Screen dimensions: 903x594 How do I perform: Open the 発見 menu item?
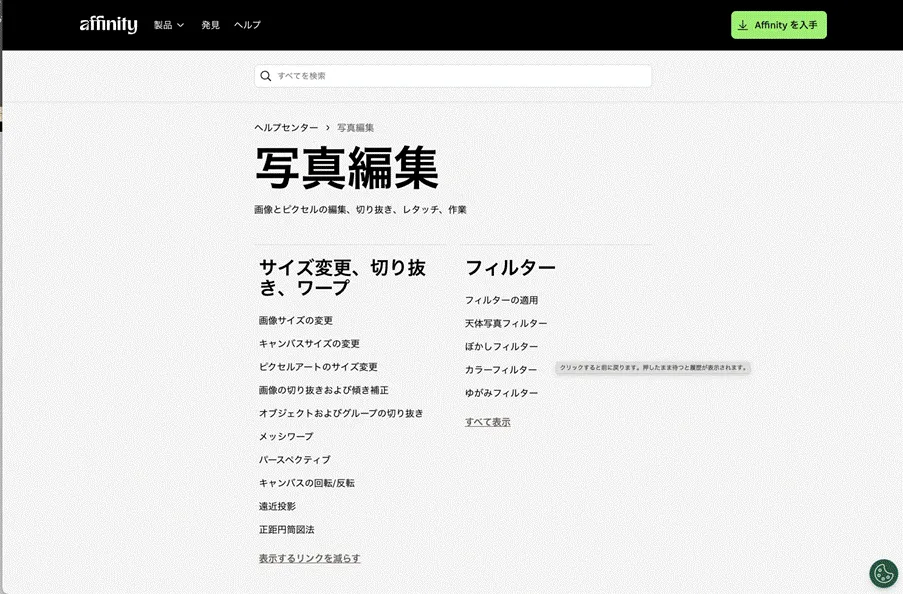pos(210,25)
